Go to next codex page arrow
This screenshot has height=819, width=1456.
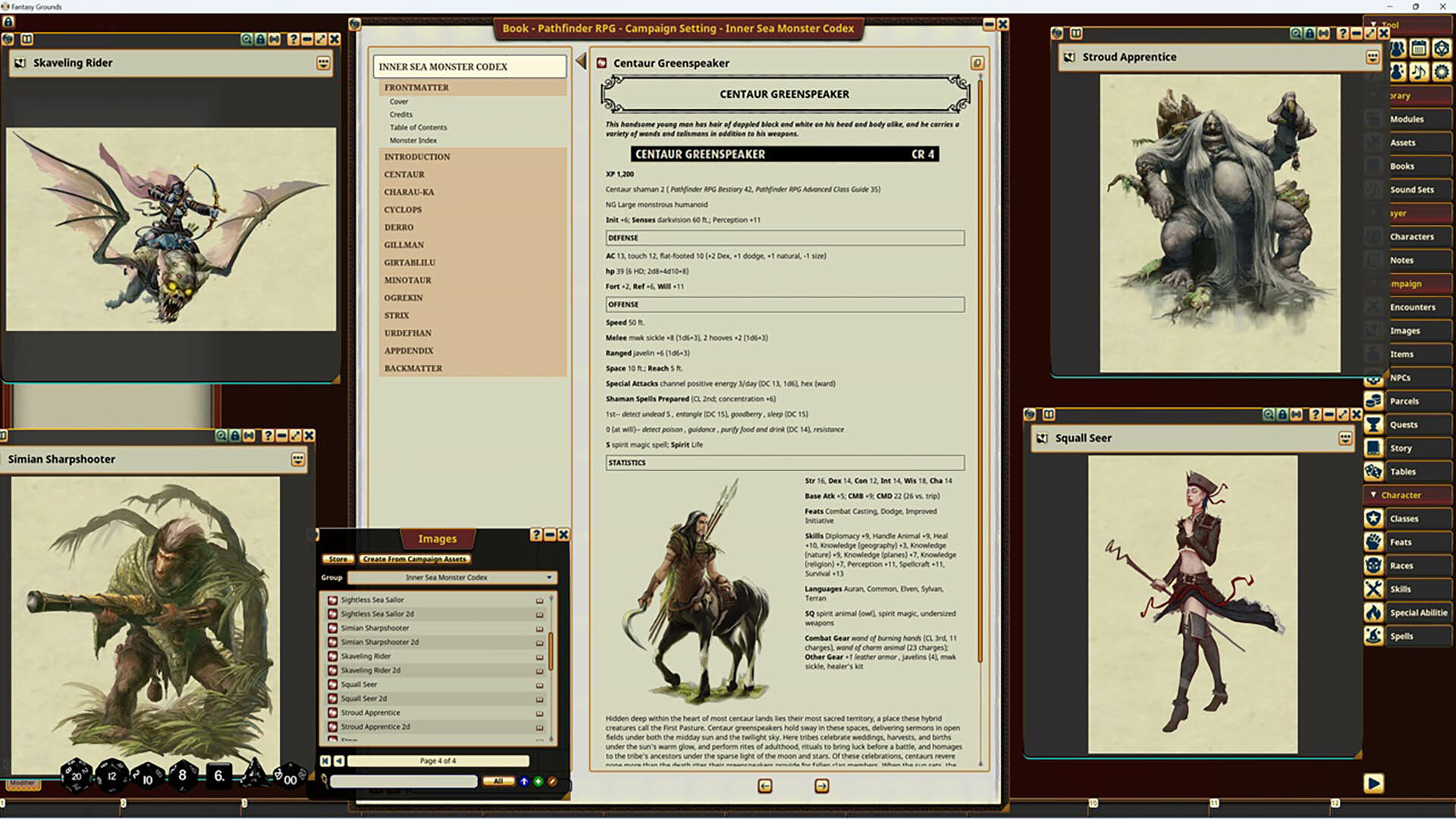821,786
